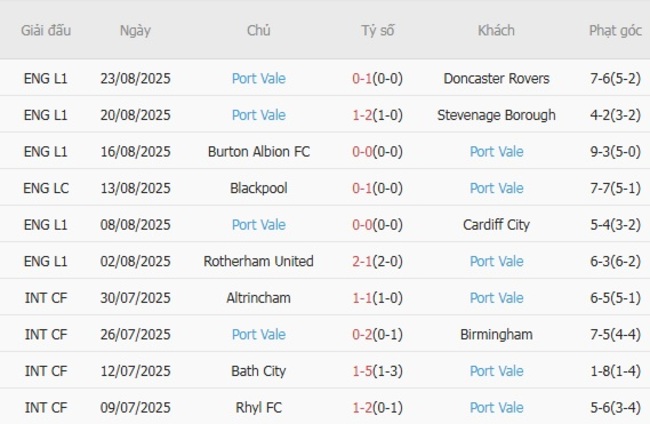The image size is (650, 424).
Task: Click the 9-3(5-0) corner kick result
Action: [615, 152]
